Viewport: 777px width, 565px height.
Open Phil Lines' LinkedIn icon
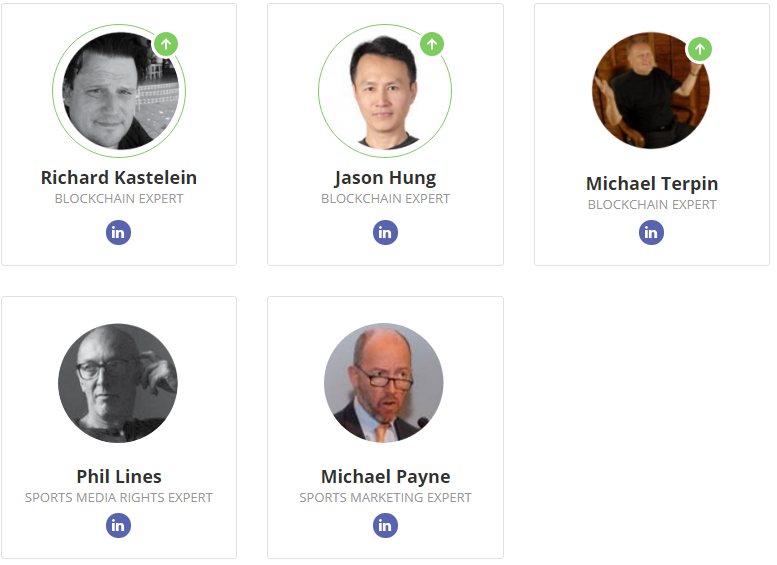(x=118, y=525)
